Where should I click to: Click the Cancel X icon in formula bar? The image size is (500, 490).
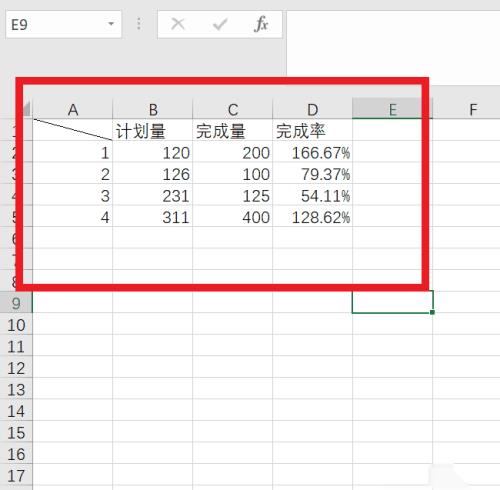[178, 24]
